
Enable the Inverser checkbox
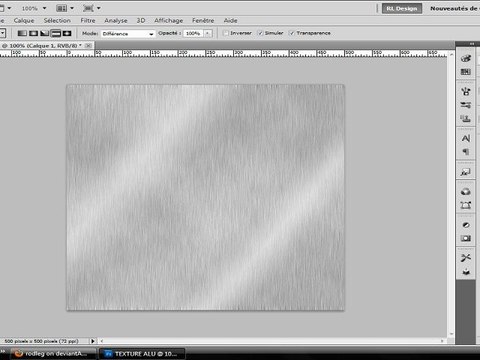pos(226,33)
